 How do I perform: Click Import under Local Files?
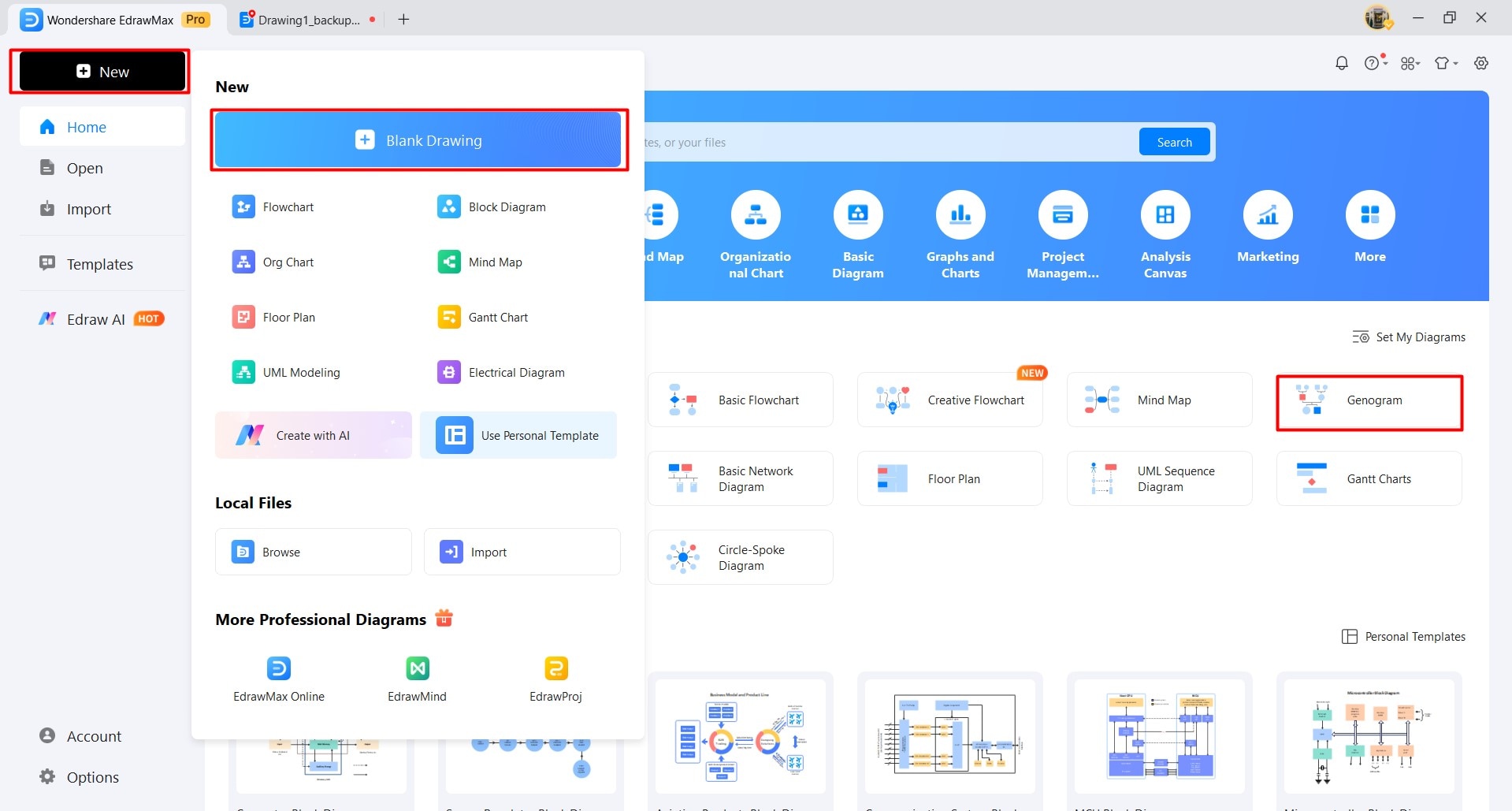(x=522, y=552)
